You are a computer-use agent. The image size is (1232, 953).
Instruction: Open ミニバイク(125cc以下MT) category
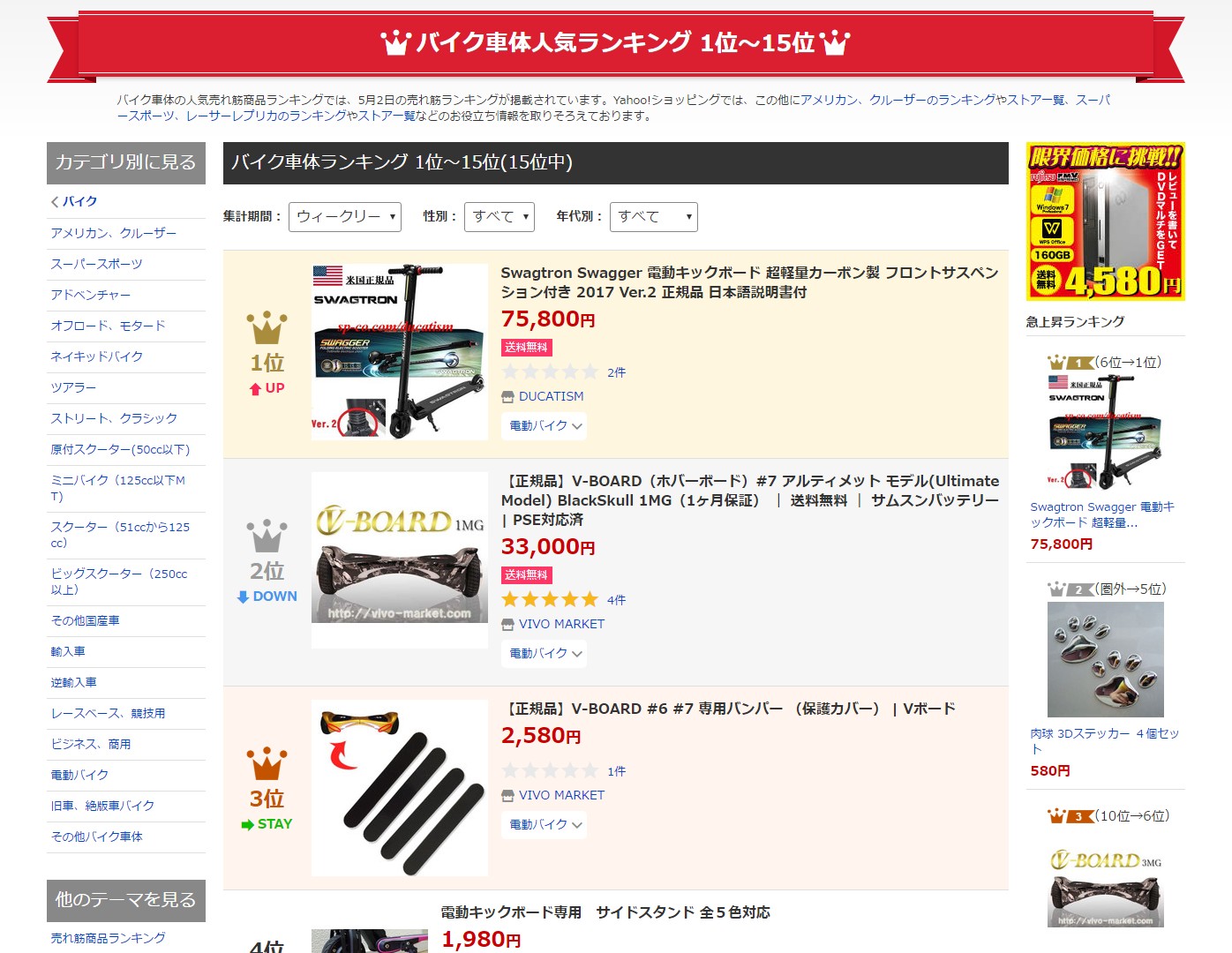point(118,489)
